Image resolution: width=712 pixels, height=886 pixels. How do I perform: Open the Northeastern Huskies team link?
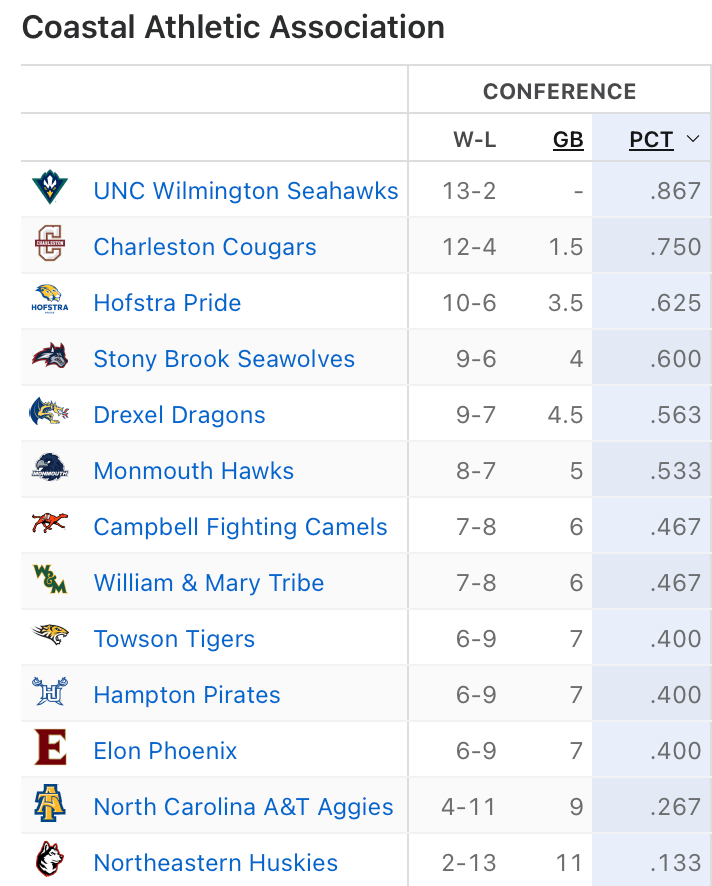click(x=216, y=863)
